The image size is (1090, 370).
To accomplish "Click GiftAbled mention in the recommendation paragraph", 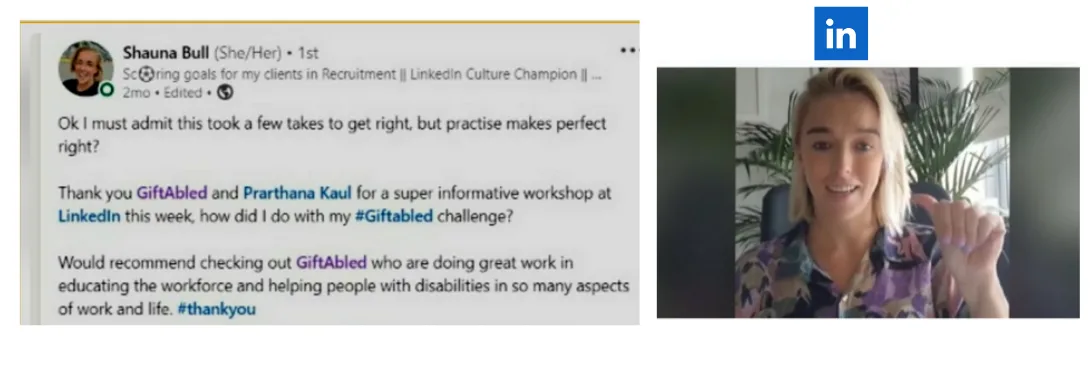I will point(331,263).
